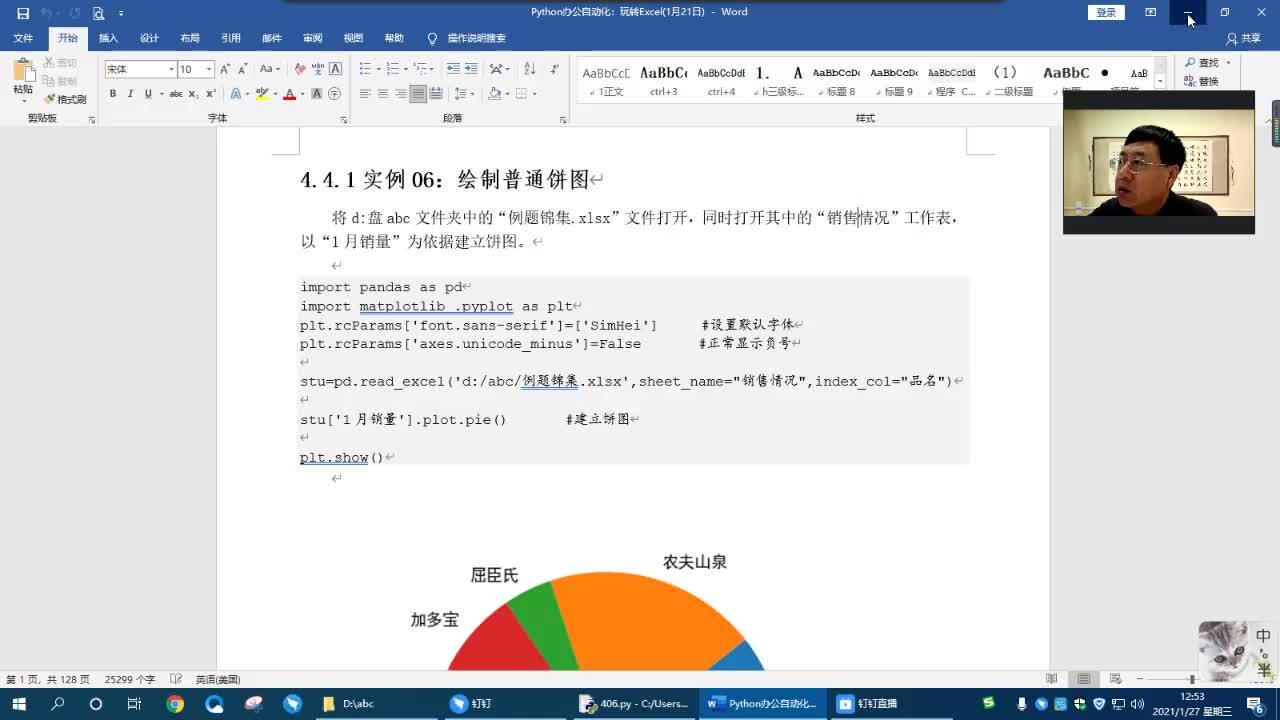
Task: Click the Enclosed Characters icon
Action: [335, 94]
